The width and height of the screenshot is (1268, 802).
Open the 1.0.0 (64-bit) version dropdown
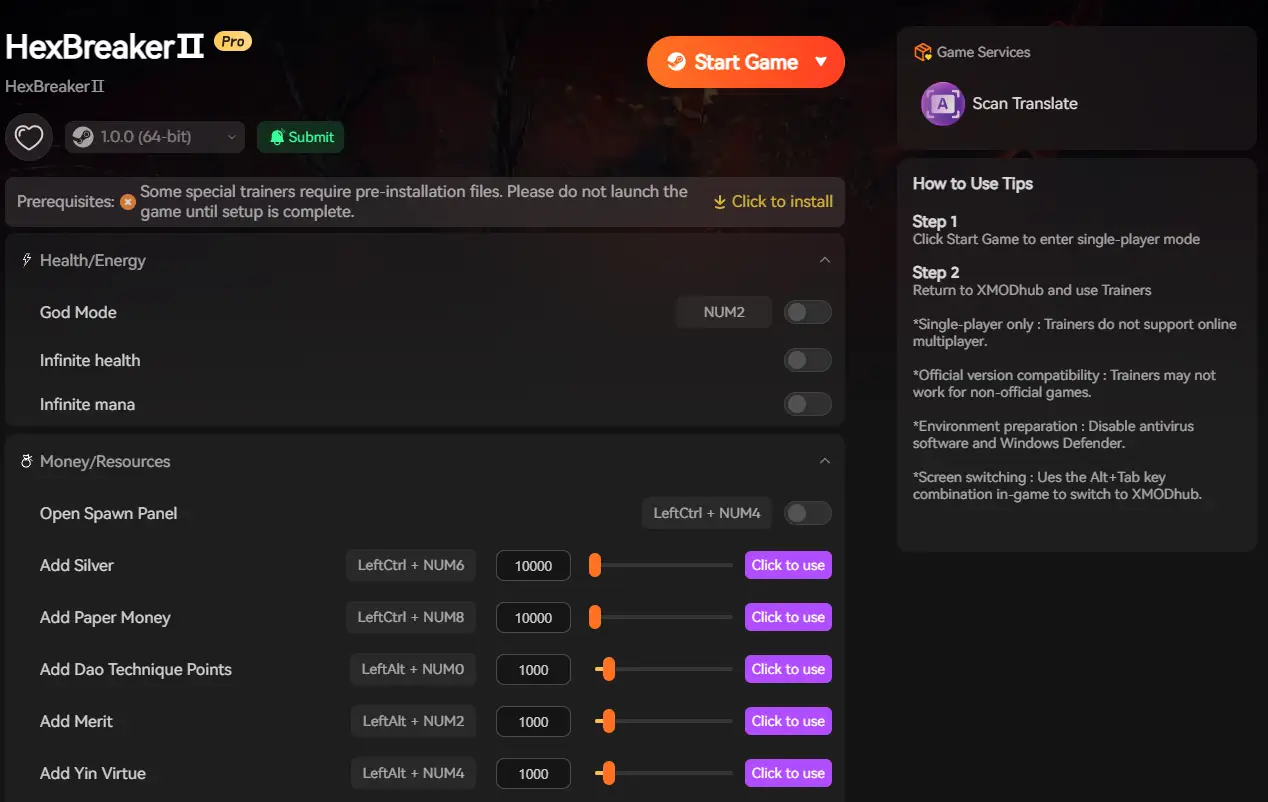click(x=155, y=137)
